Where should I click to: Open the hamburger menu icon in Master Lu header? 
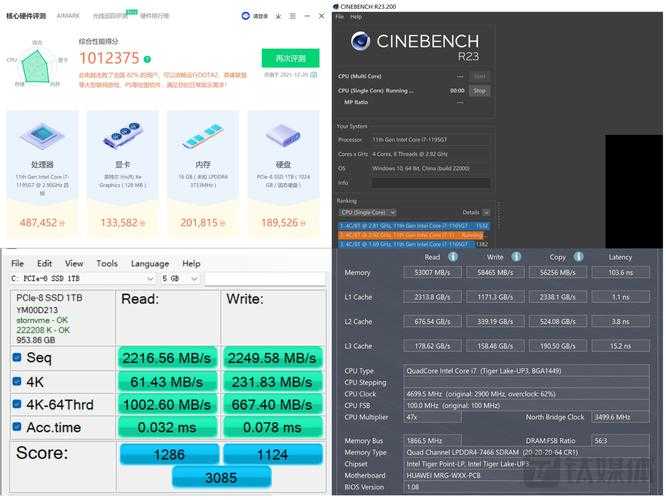click(293, 16)
